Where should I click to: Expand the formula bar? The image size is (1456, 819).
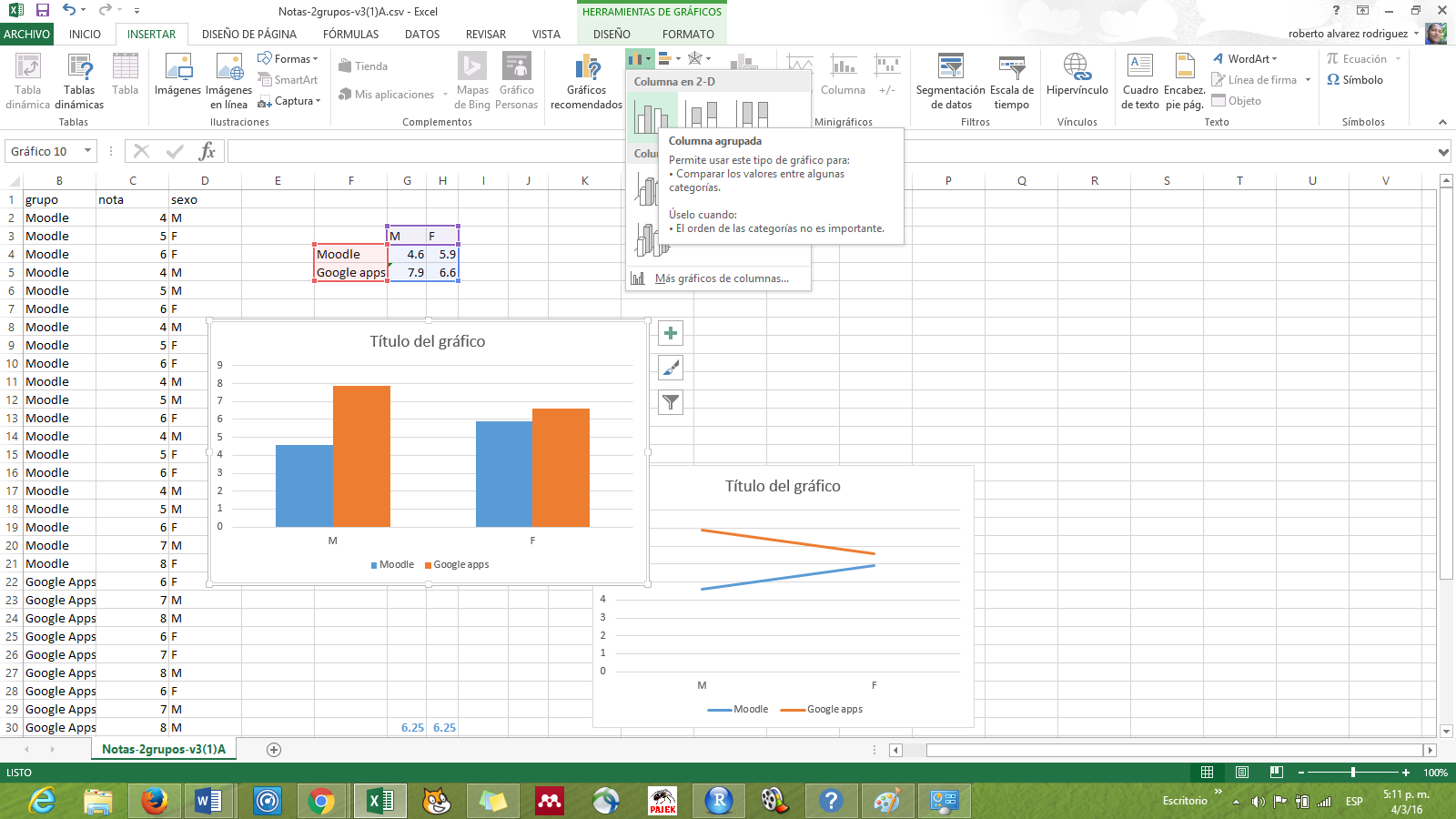[1444, 152]
